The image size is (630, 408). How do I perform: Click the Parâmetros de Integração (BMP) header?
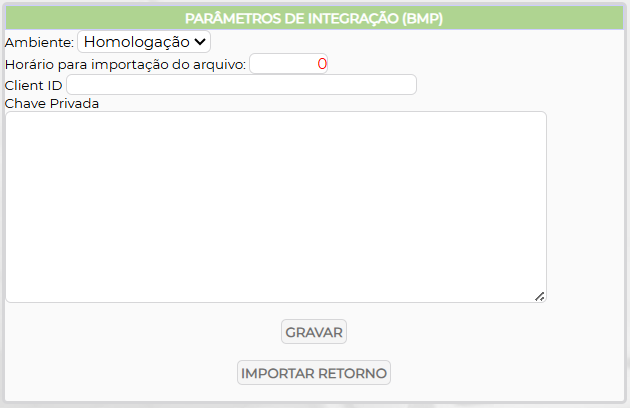314,18
